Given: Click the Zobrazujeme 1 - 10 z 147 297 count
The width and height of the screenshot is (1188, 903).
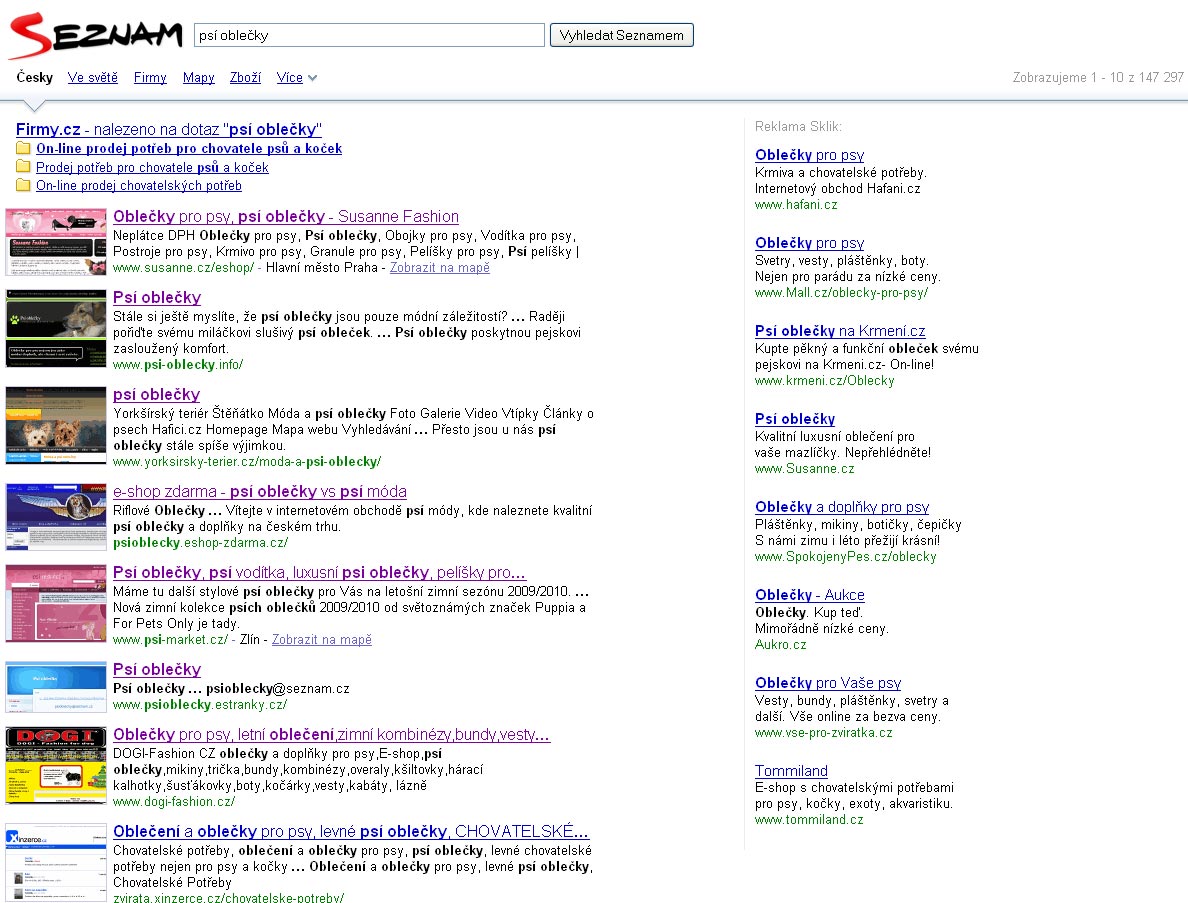Looking at the screenshot, I should tap(1098, 77).
